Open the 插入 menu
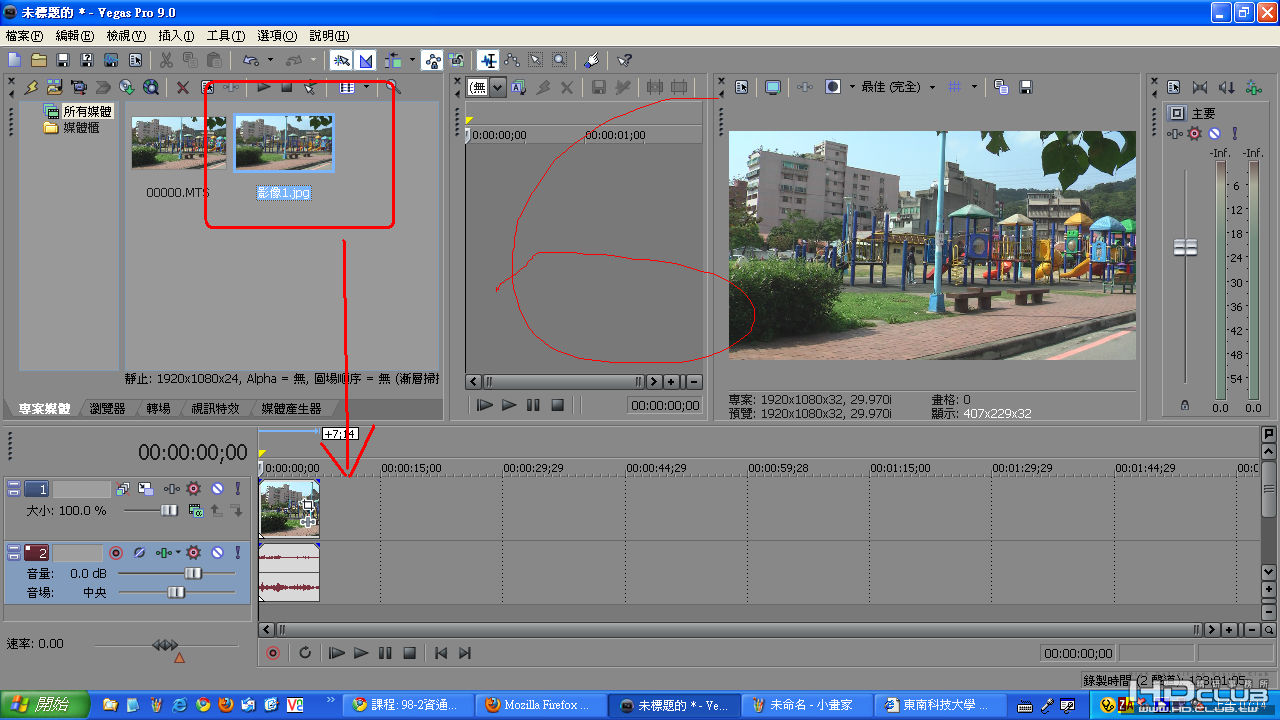The height and width of the screenshot is (720, 1280). point(176,35)
